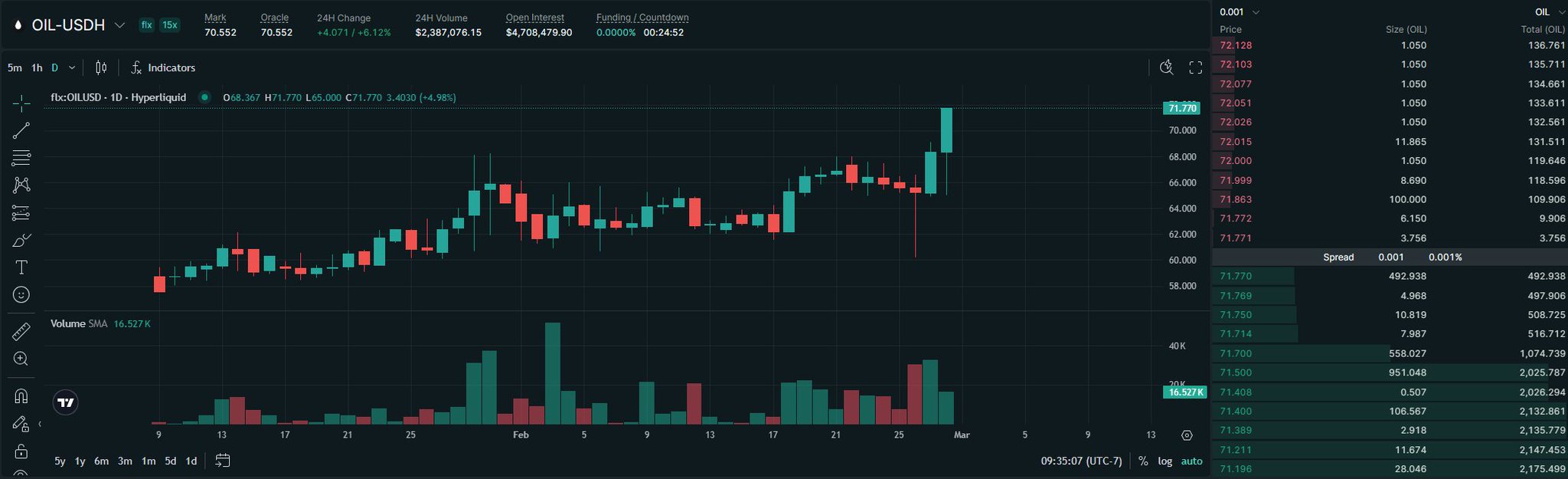The image size is (1568, 479).
Task: Click the fullscreen chart icon
Action: pos(1195,67)
